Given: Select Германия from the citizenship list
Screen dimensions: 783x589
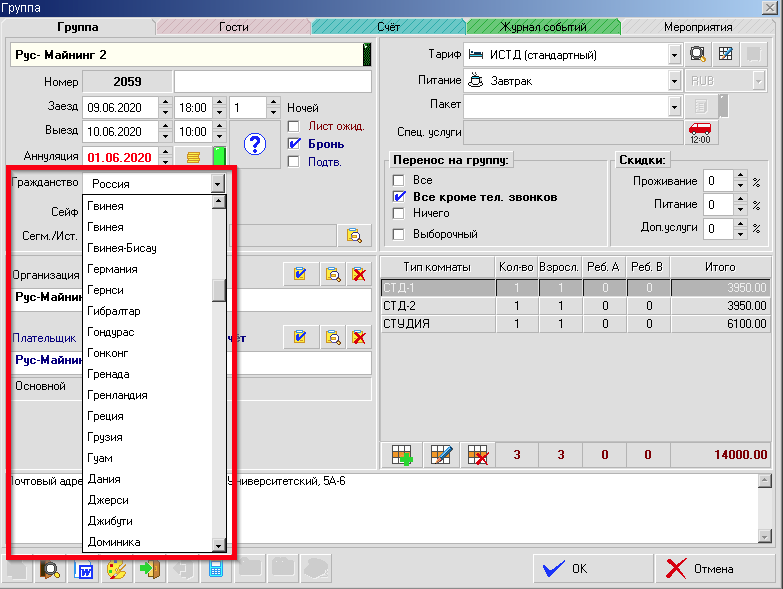Looking at the screenshot, I should point(112,269).
